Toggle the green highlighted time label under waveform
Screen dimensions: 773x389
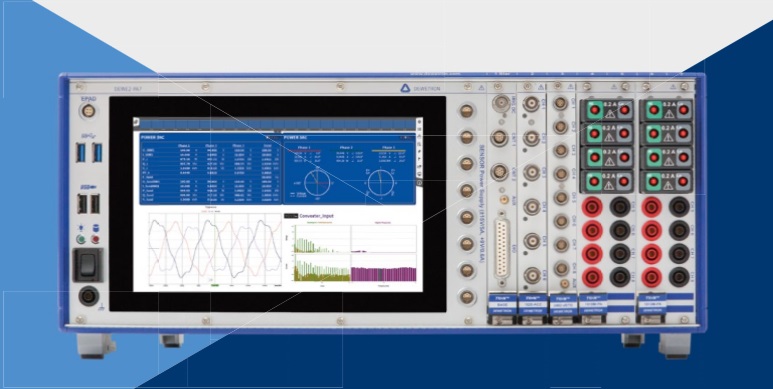214,284
